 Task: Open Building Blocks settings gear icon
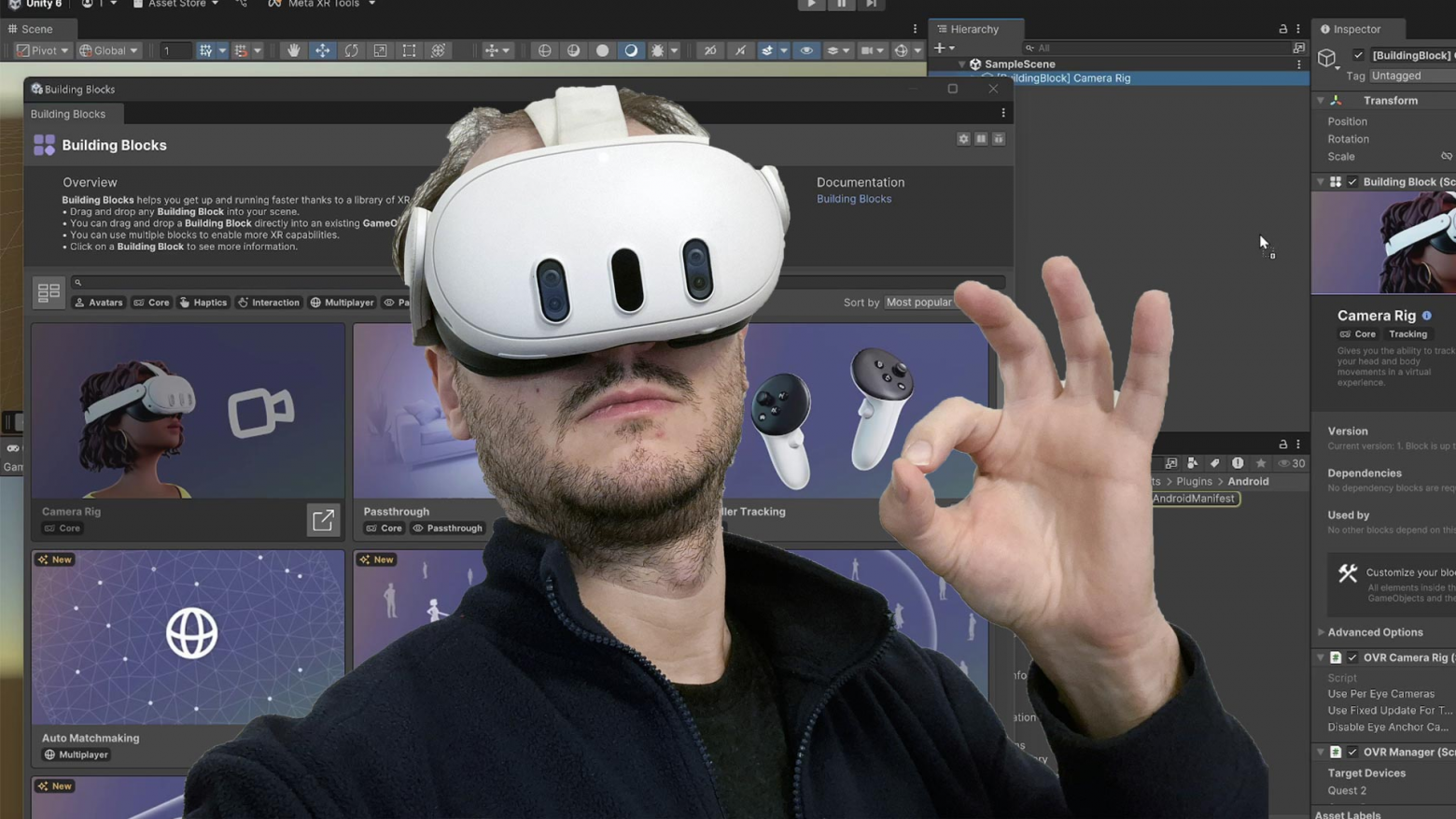pyautogui.click(x=963, y=139)
